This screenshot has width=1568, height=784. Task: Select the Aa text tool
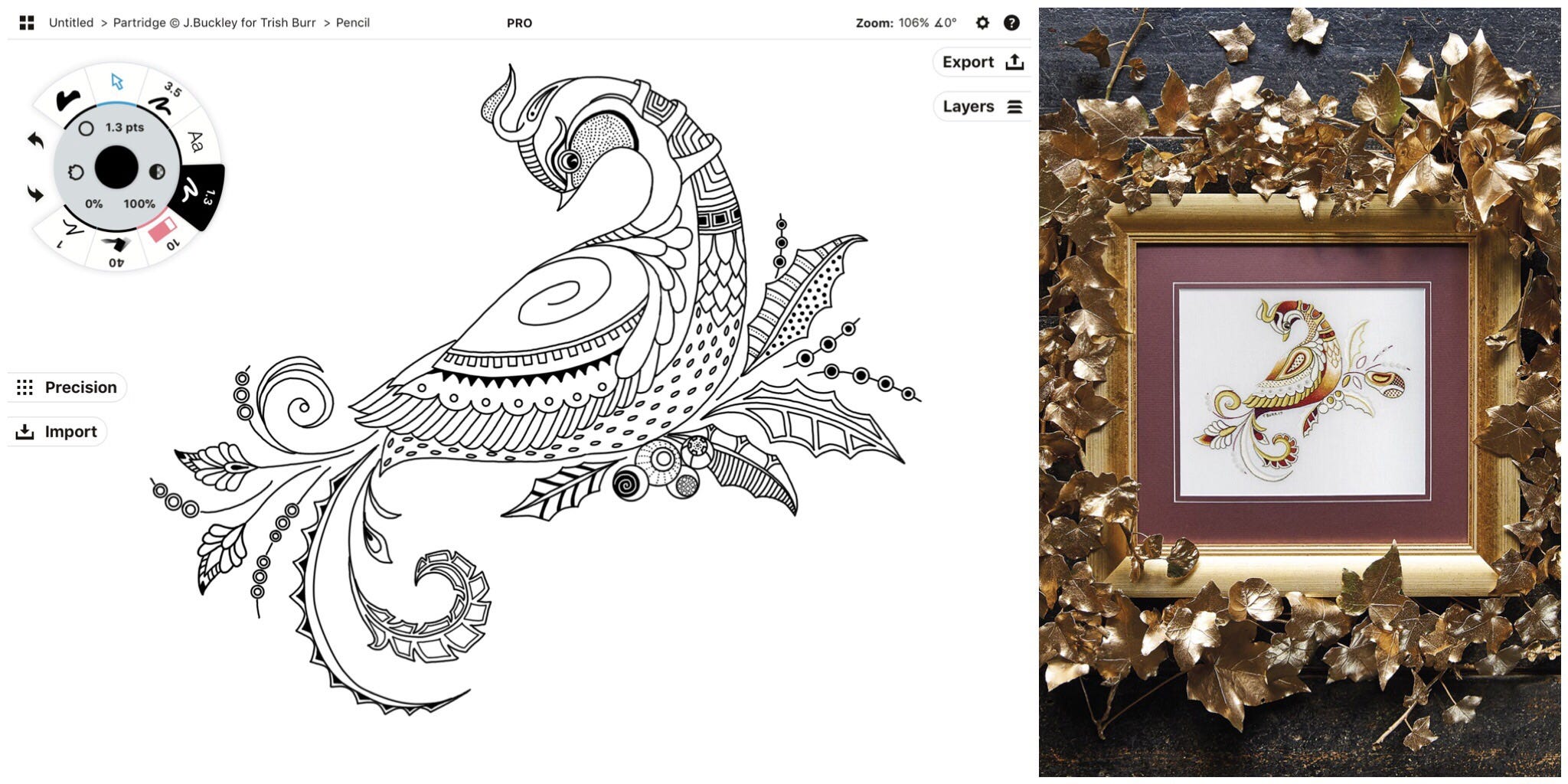196,142
